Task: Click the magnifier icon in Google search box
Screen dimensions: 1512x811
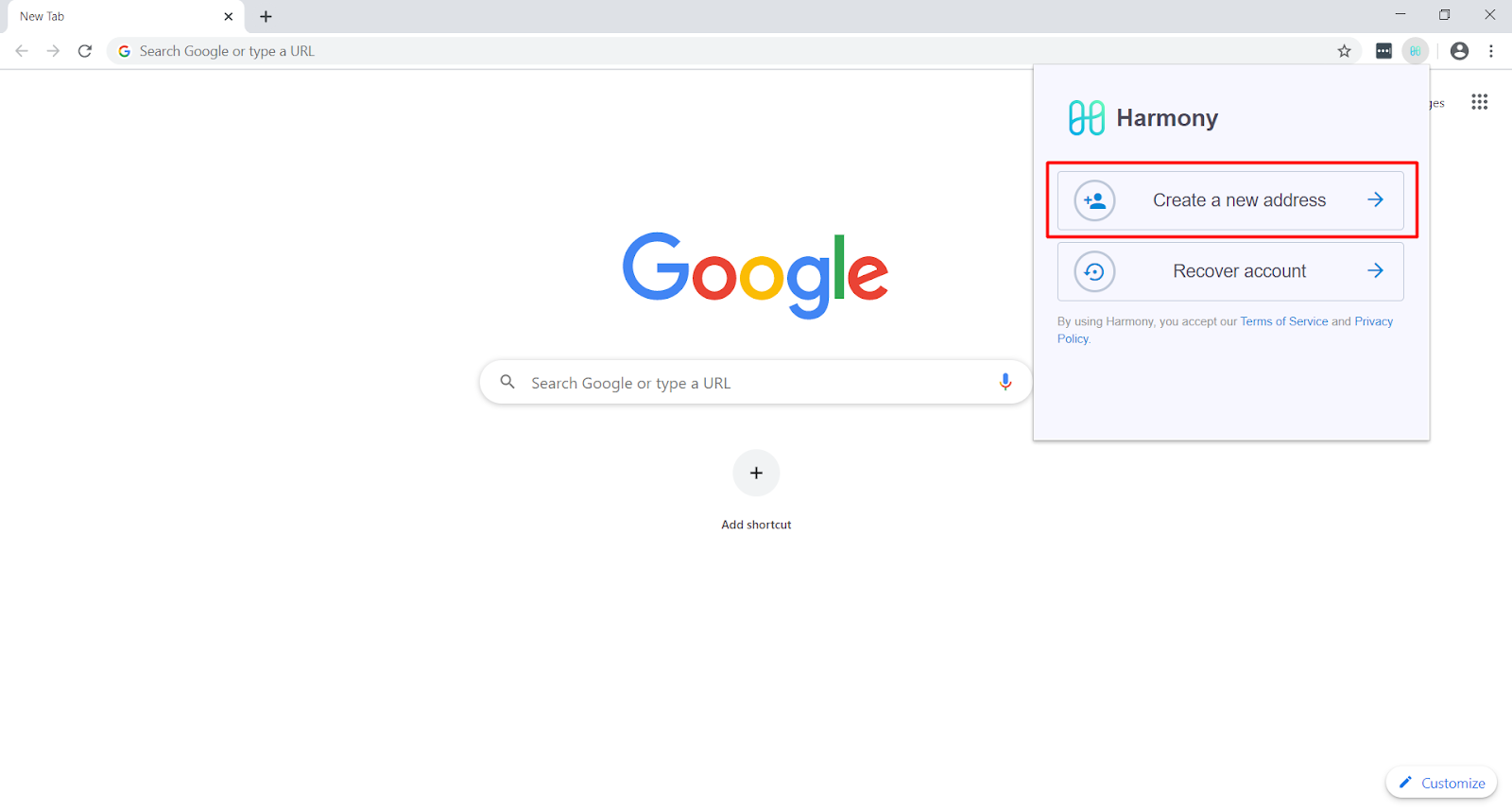Action: [507, 382]
